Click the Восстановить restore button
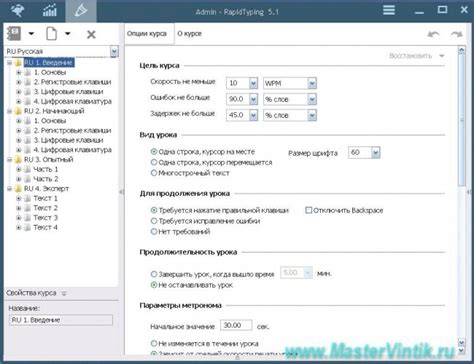This screenshot has width=474, height=364. pyautogui.click(x=410, y=56)
